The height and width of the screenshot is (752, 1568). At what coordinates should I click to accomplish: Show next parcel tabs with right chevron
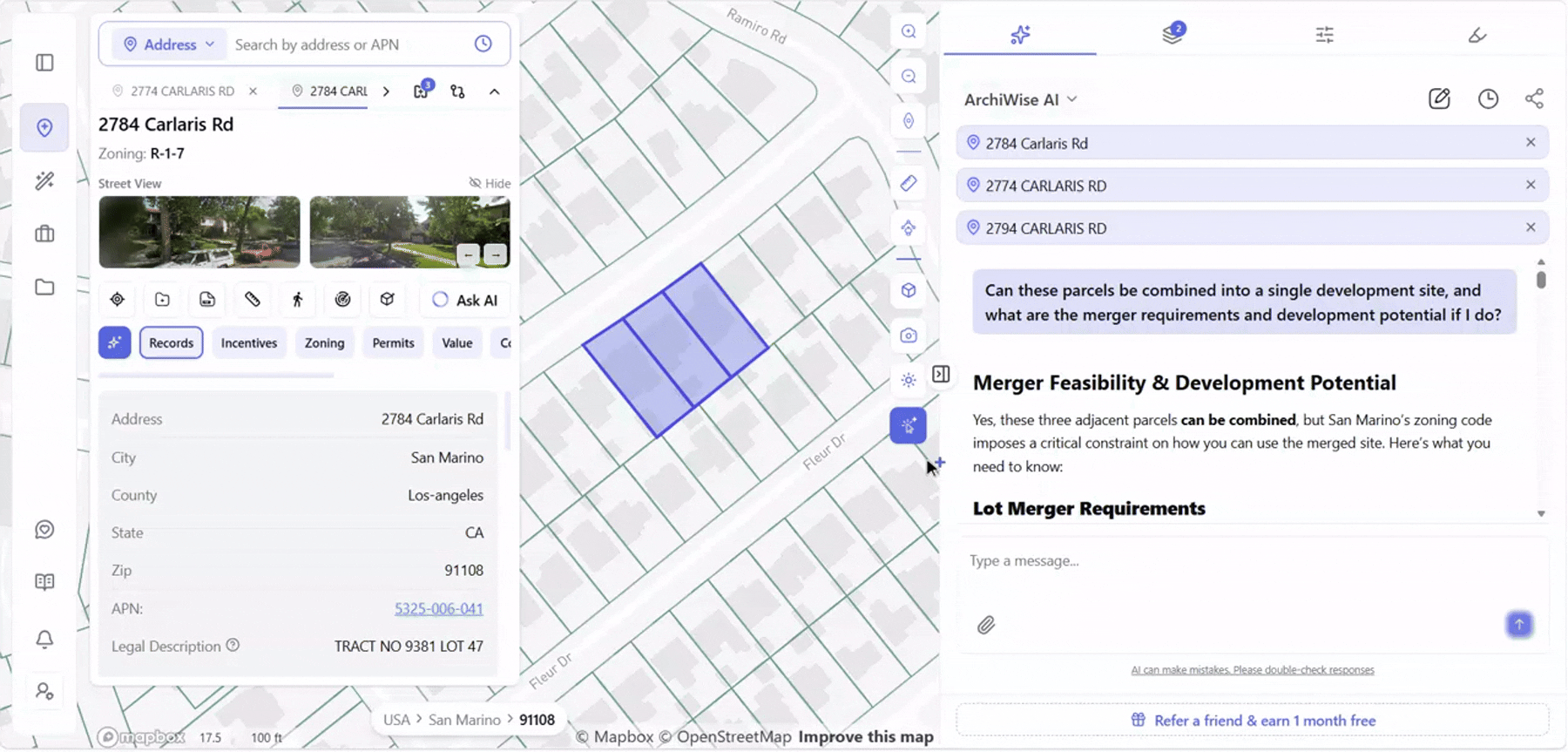pos(386,91)
